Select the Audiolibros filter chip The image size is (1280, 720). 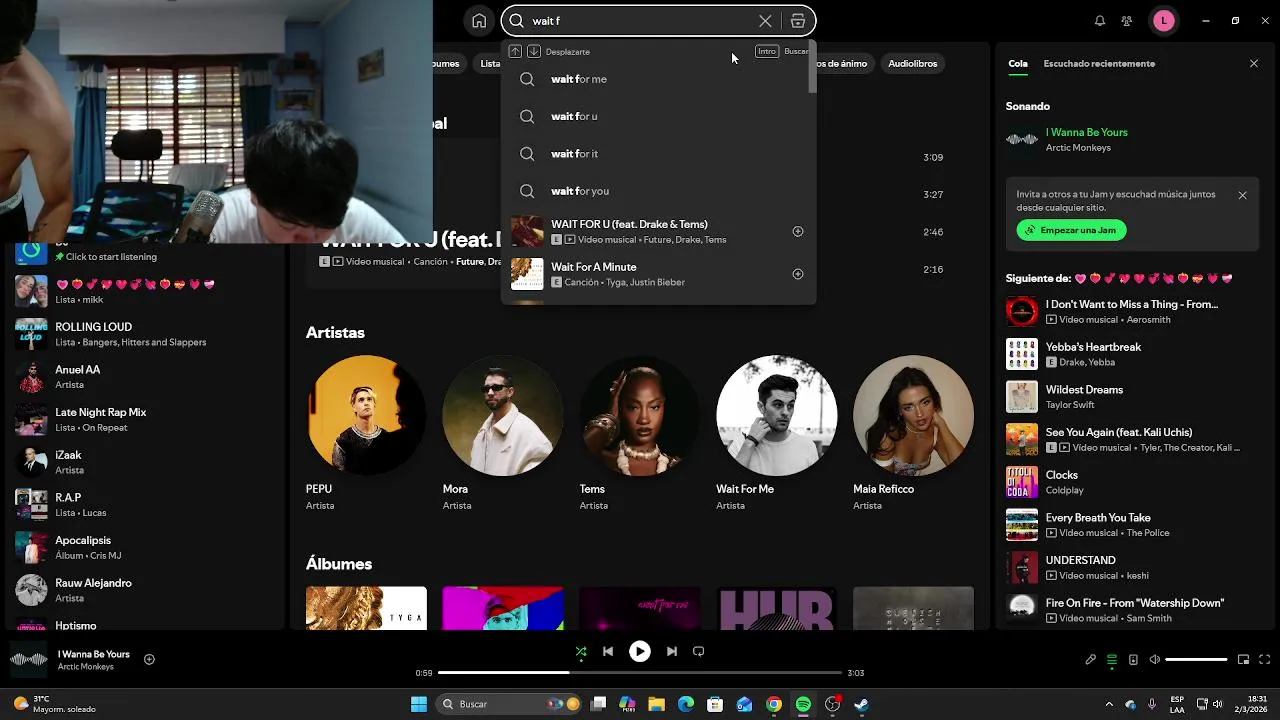(x=913, y=63)
